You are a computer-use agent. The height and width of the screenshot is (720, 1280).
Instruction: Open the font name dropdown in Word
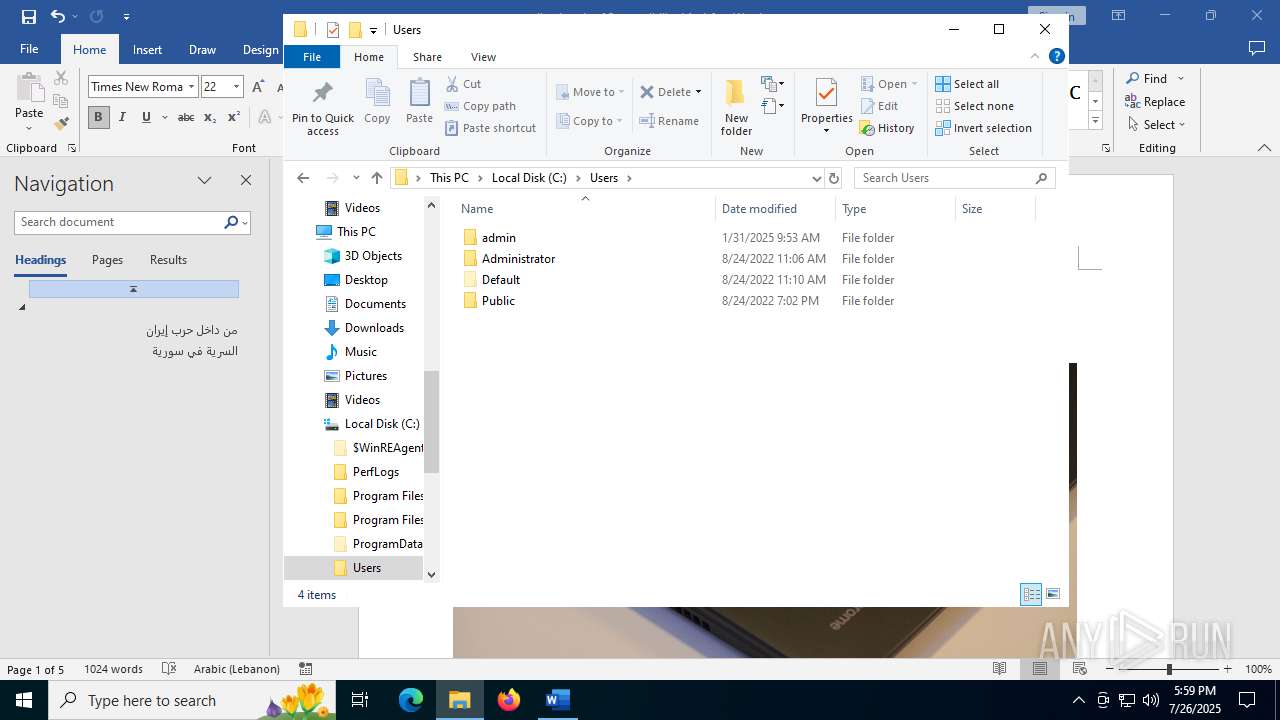(x=191, y=87)
